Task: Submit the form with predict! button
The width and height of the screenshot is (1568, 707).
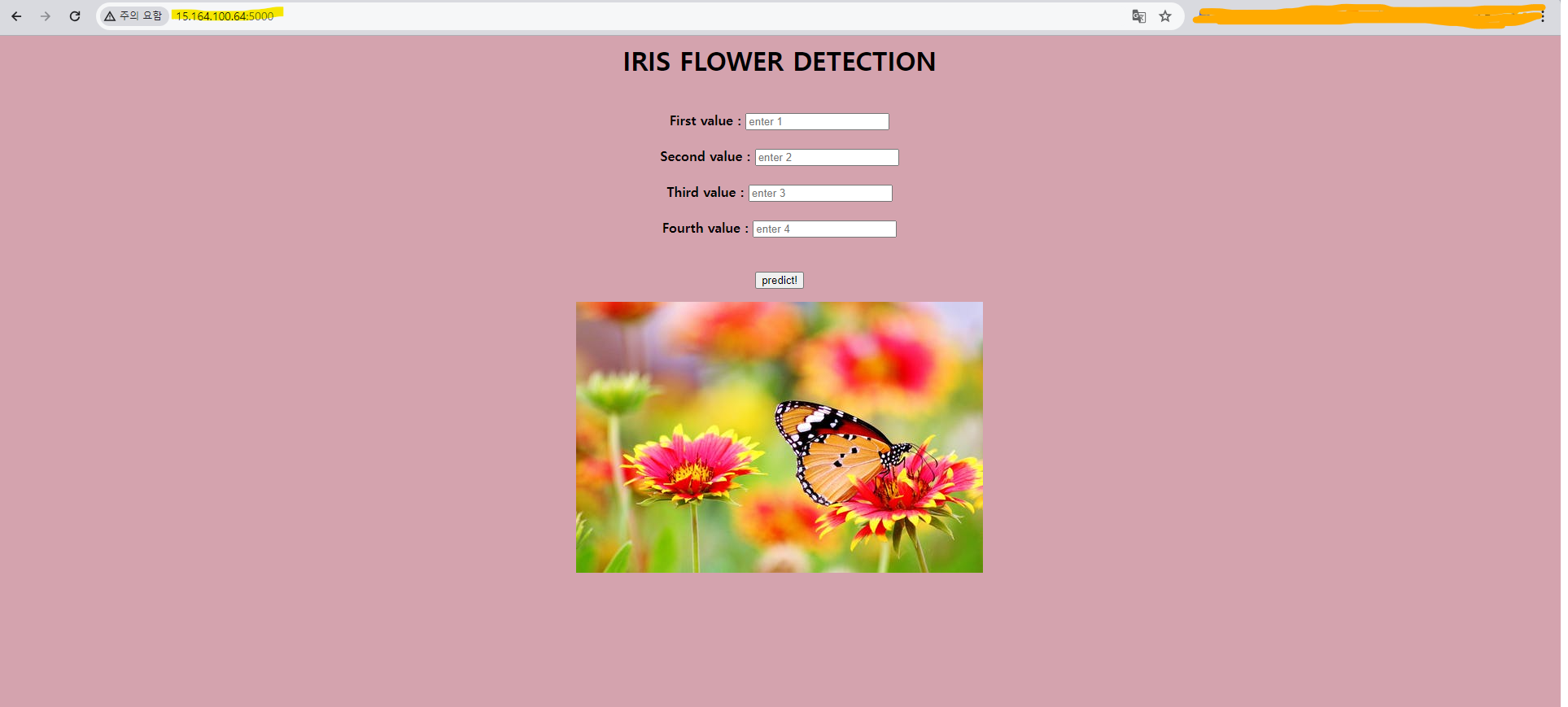Action: (x=780, y=280)
